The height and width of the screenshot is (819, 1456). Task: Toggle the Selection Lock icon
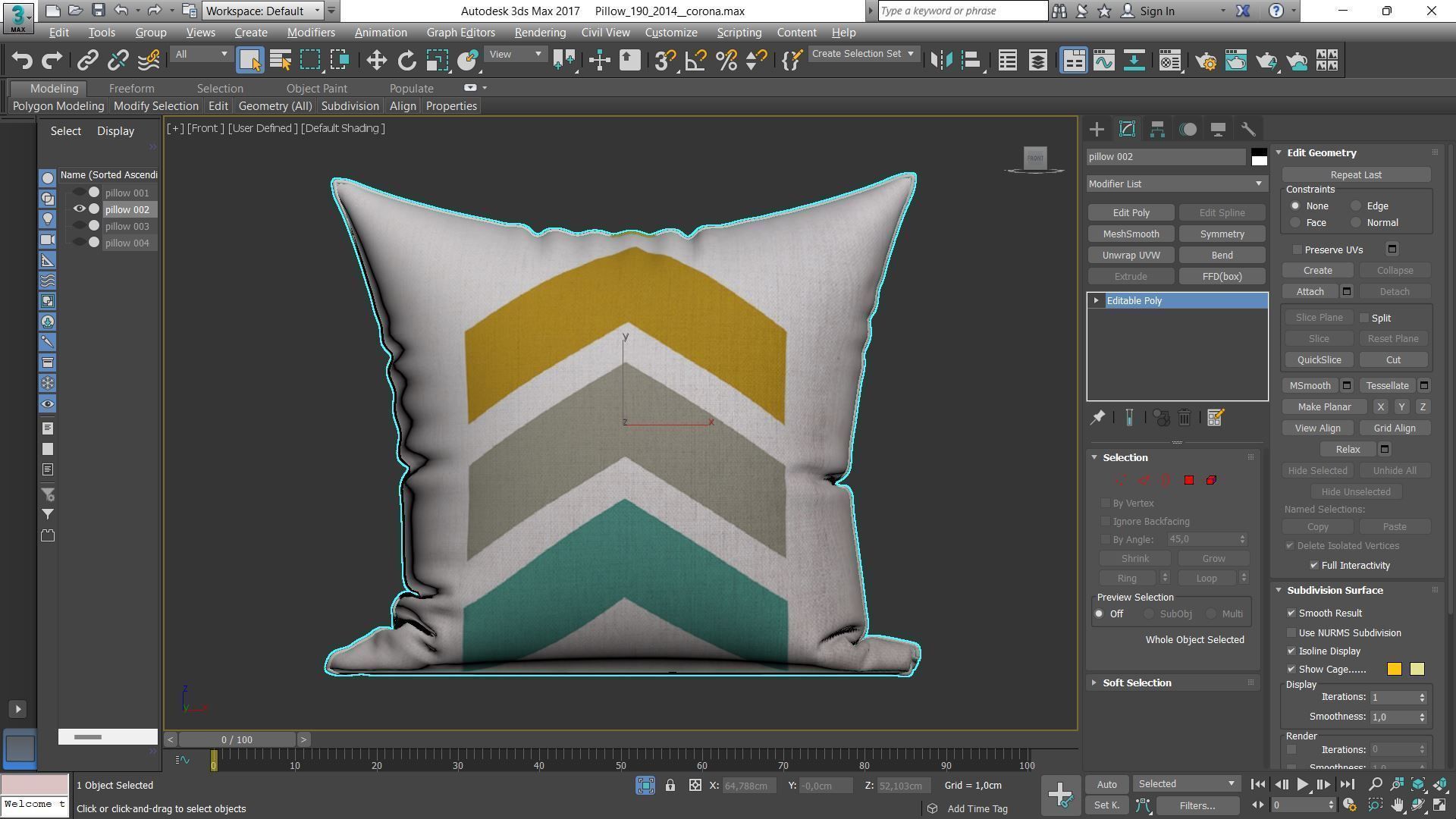point(670,786)
